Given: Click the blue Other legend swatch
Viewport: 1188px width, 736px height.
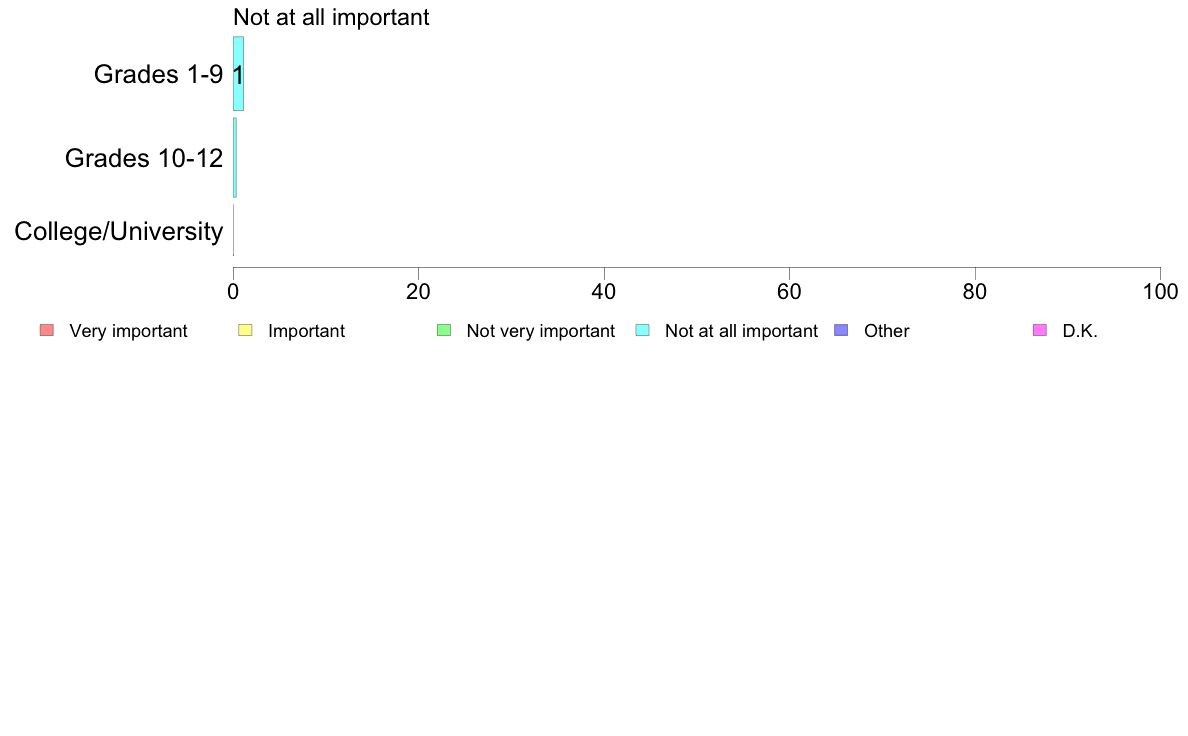Looking at the screenshot, I should 841,330.
